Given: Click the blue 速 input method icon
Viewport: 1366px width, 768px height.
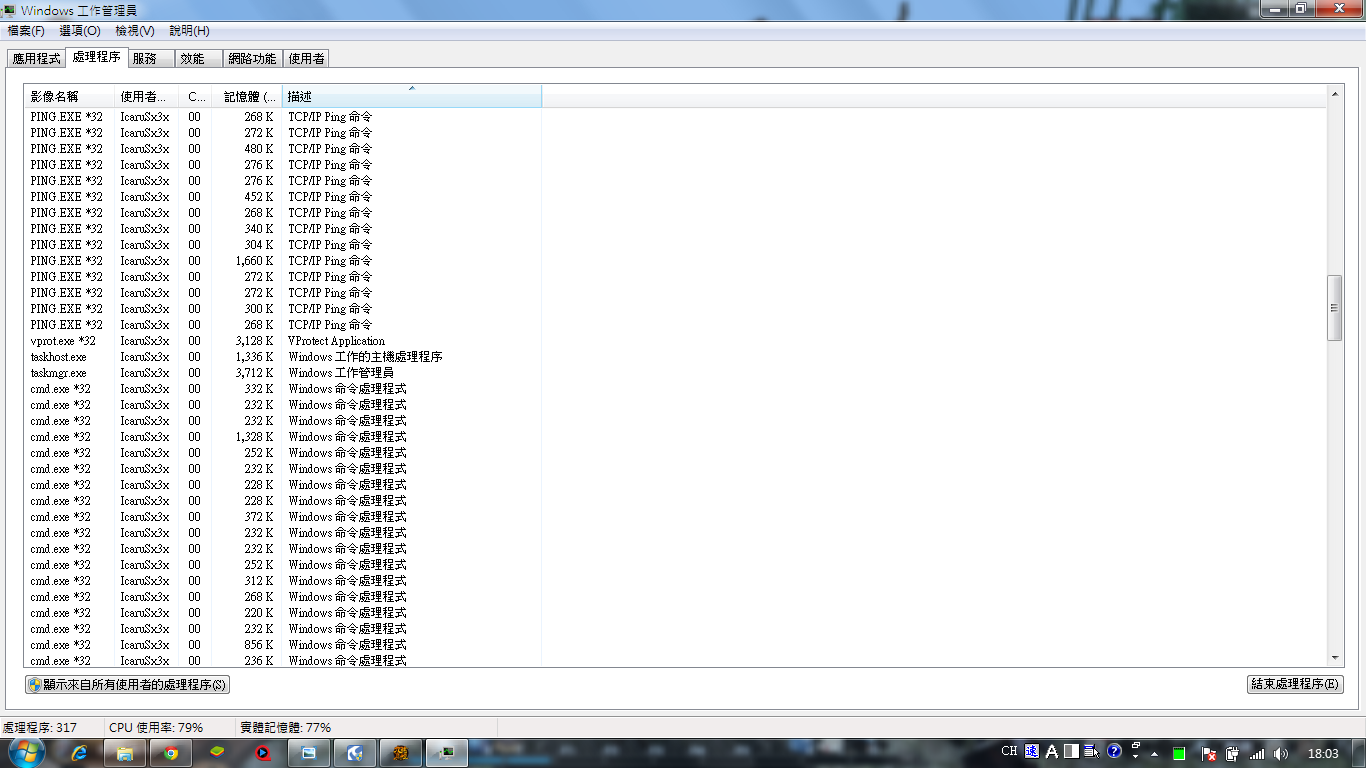Looking at the screenshot, I should tap(1032, 751).
